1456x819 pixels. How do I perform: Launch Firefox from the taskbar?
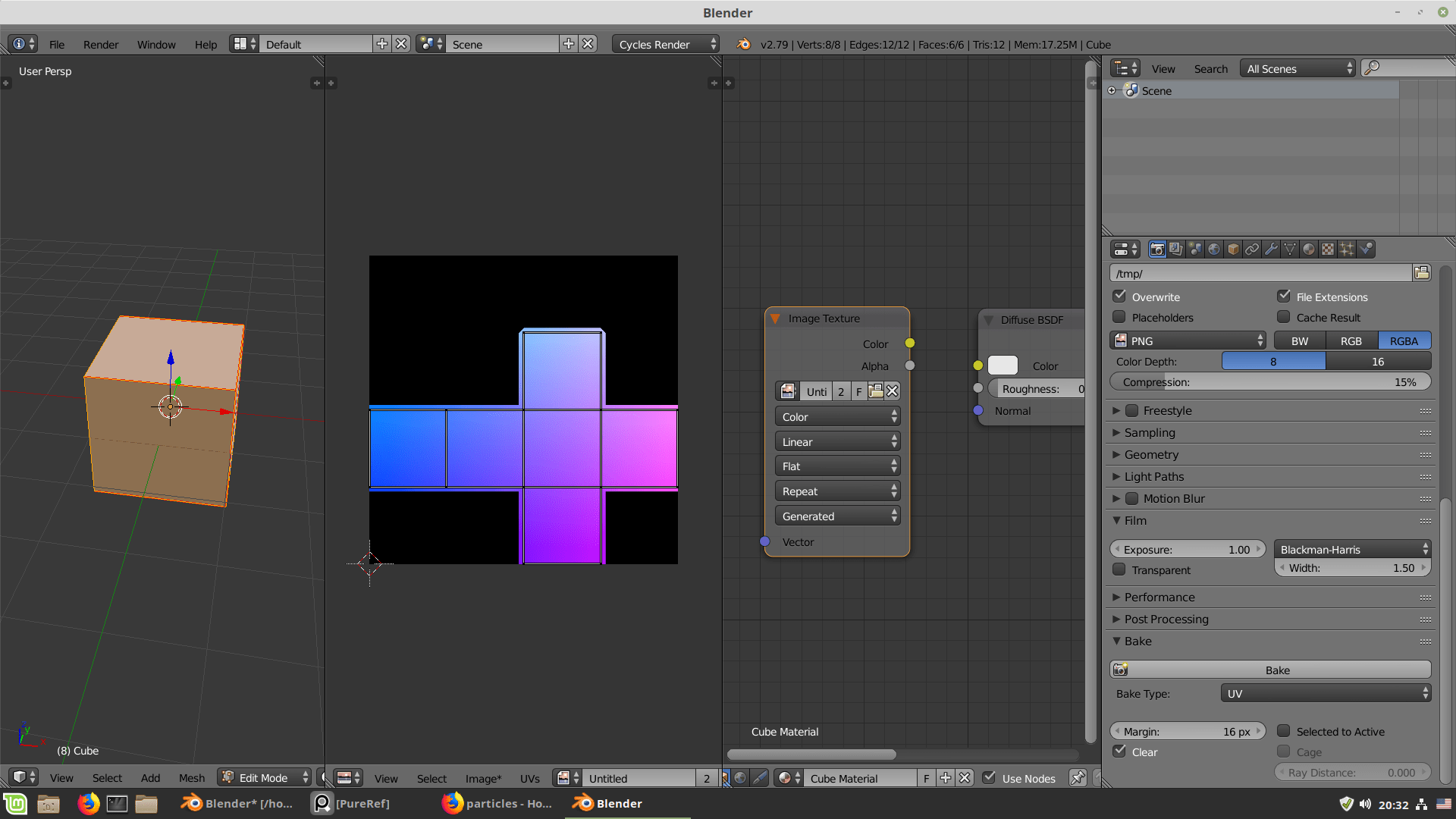[x=88, y=803]
